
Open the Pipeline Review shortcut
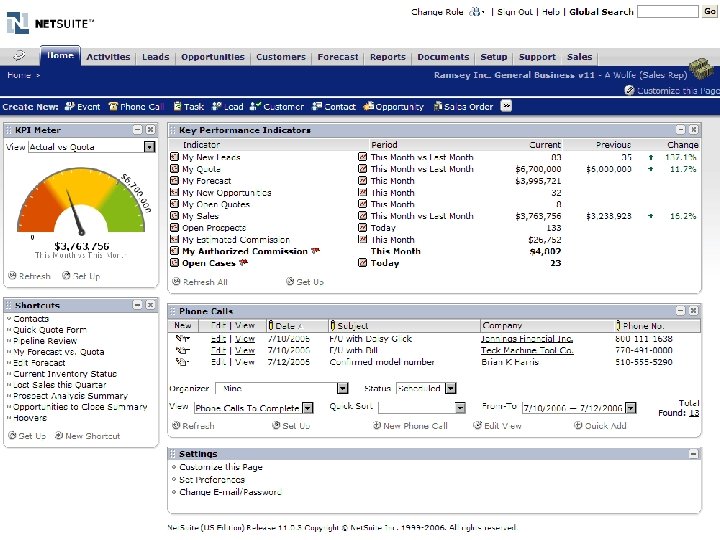pyautogui.click(x=45, y=341)
